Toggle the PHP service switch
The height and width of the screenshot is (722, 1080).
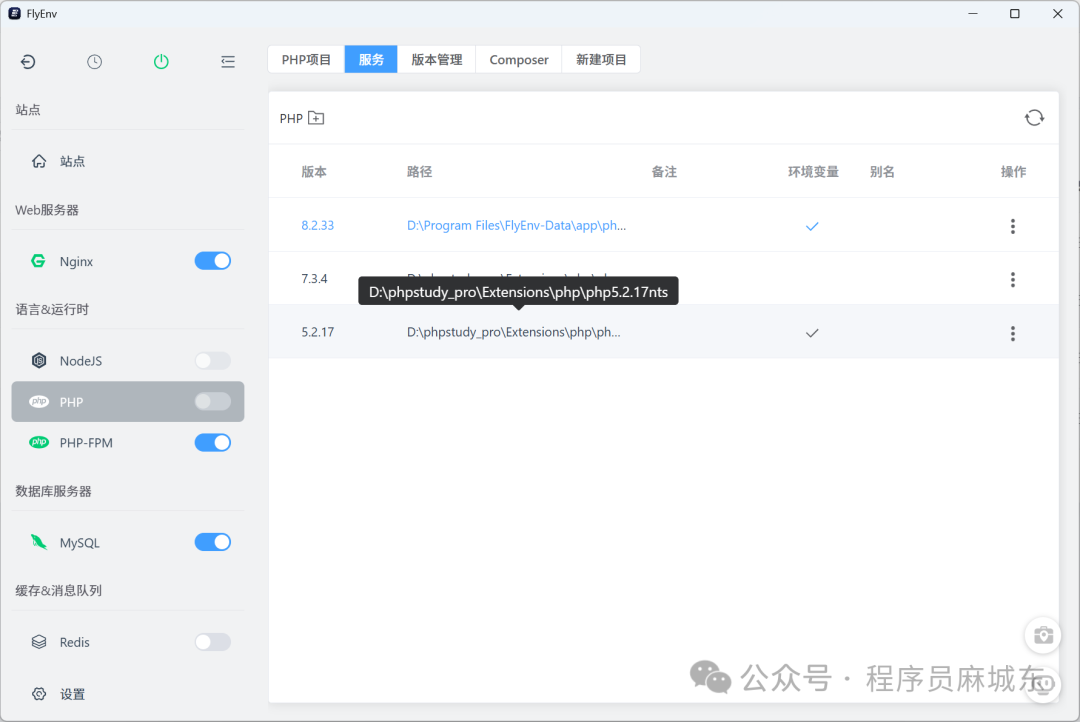pos(213,402)
